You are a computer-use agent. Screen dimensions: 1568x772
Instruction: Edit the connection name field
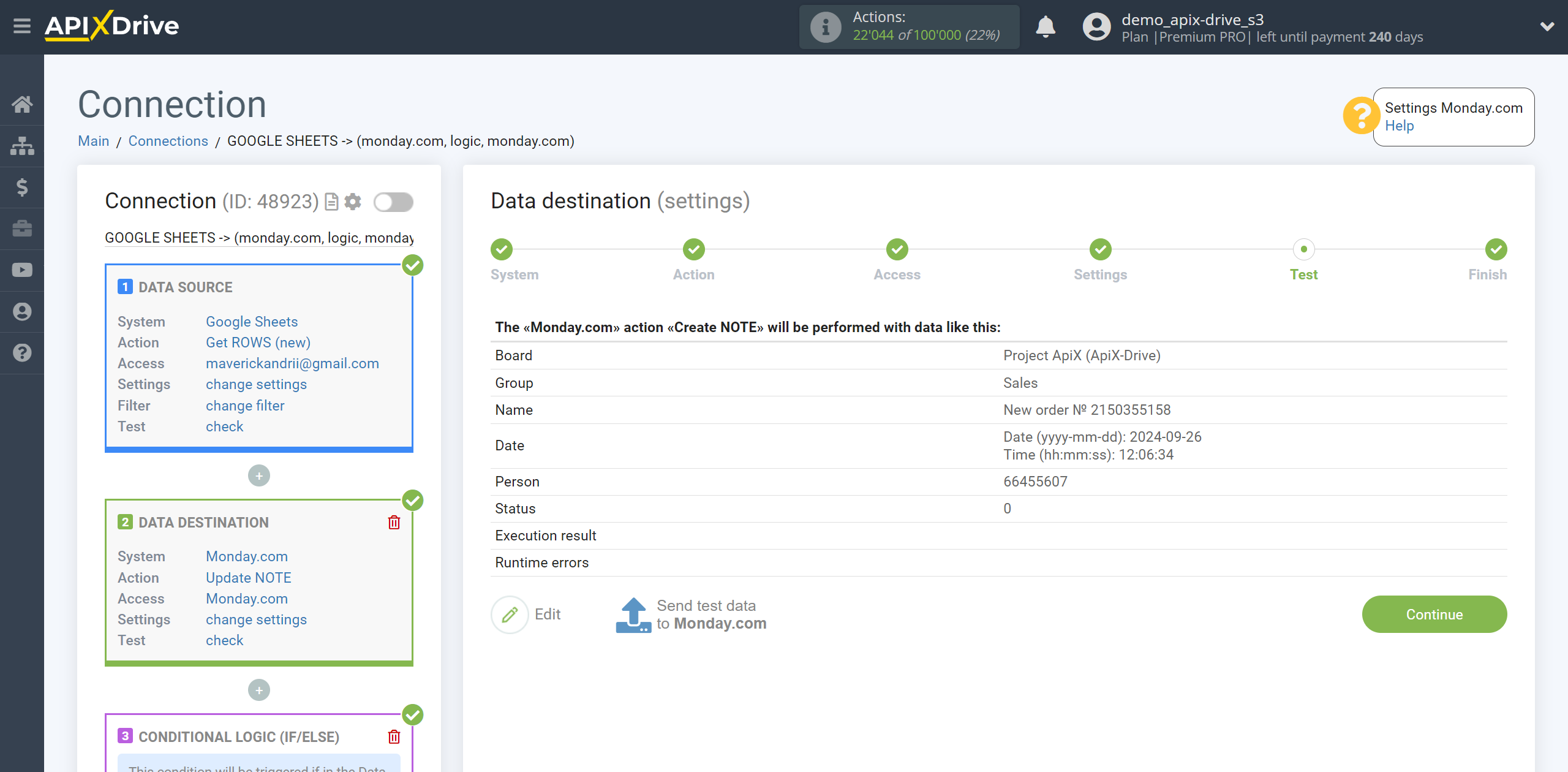259,238
